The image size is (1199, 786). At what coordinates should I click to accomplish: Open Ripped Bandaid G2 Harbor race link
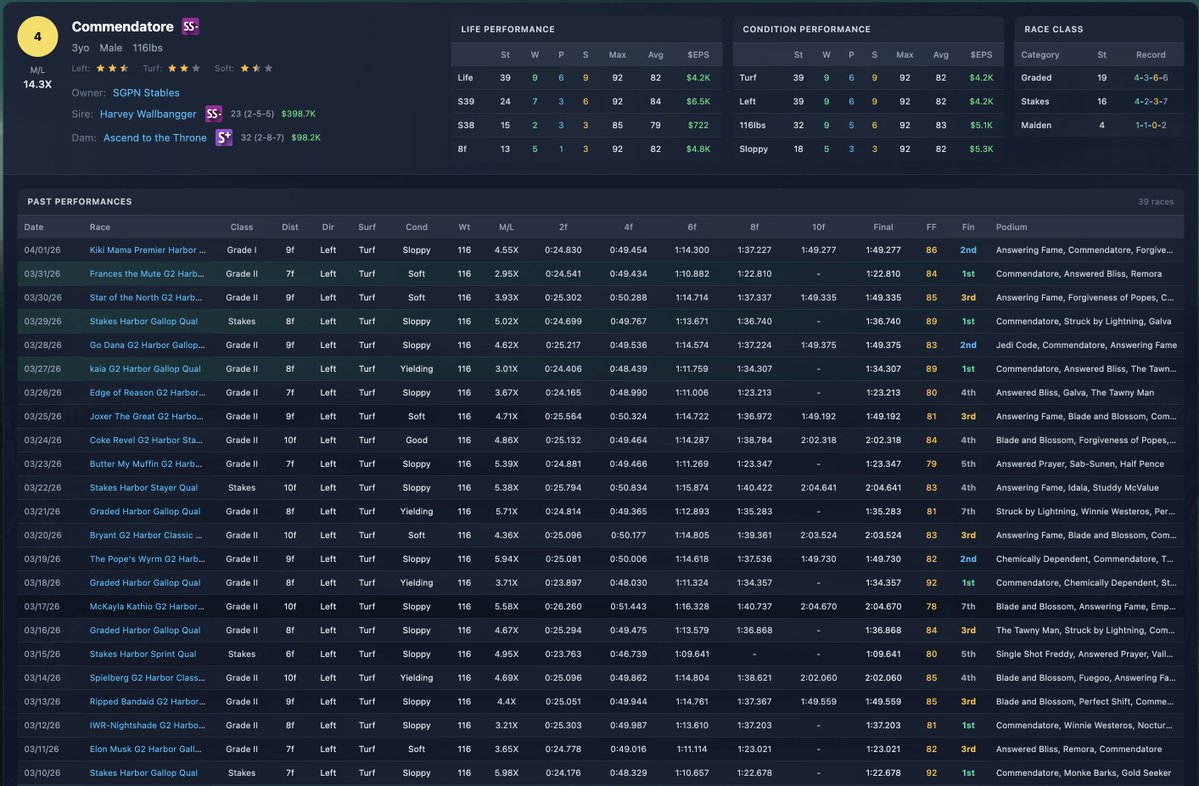[x=148, y=701]
